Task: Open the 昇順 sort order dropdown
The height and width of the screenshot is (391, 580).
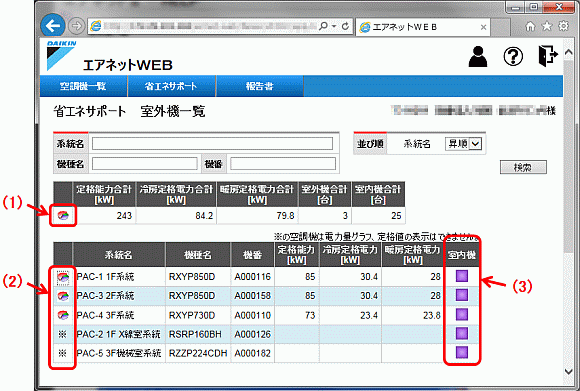Action: (x=463, y=144)
